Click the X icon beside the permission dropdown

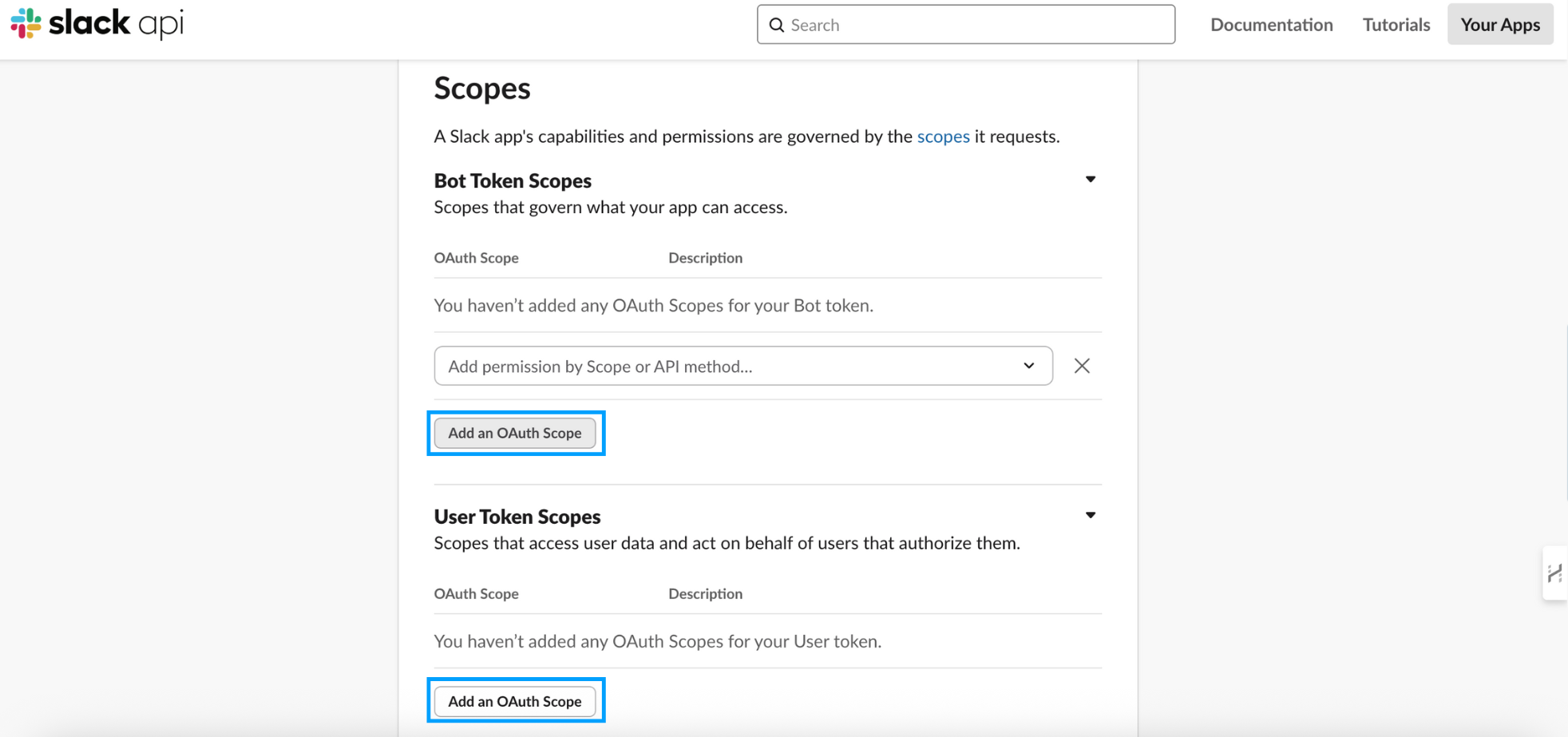point(1081,366)
